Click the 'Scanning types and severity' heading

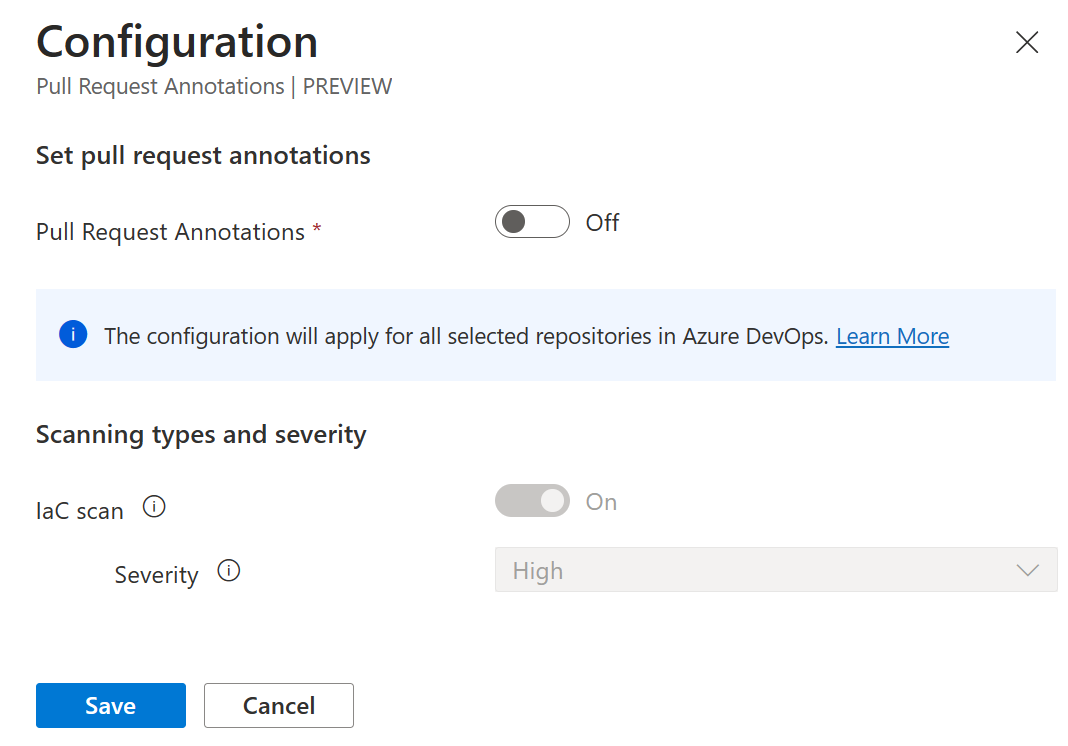(201, 435)
